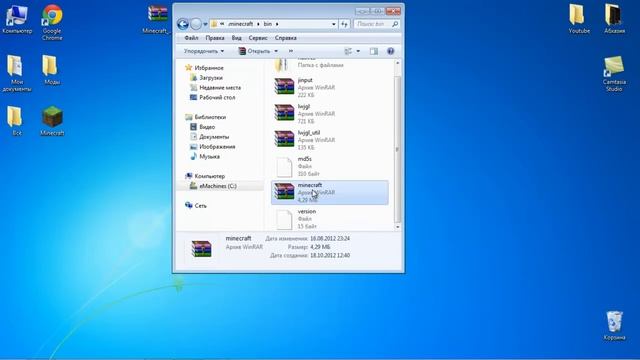Select the Все folder on desktop
Screen dimensions: 640x360
click(16, 121)
